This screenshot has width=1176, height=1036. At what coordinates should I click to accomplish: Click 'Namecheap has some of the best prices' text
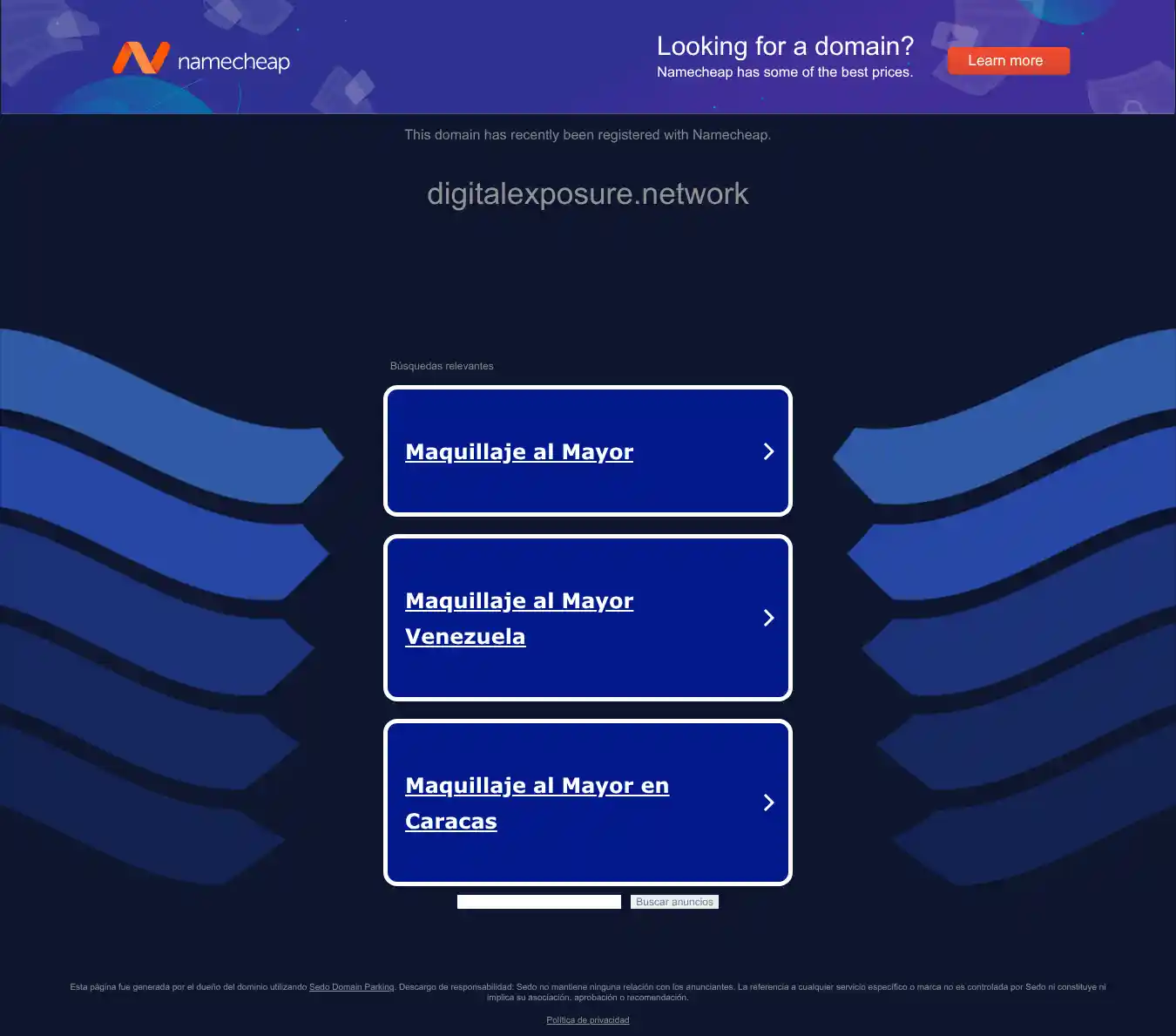coord(785,72)
